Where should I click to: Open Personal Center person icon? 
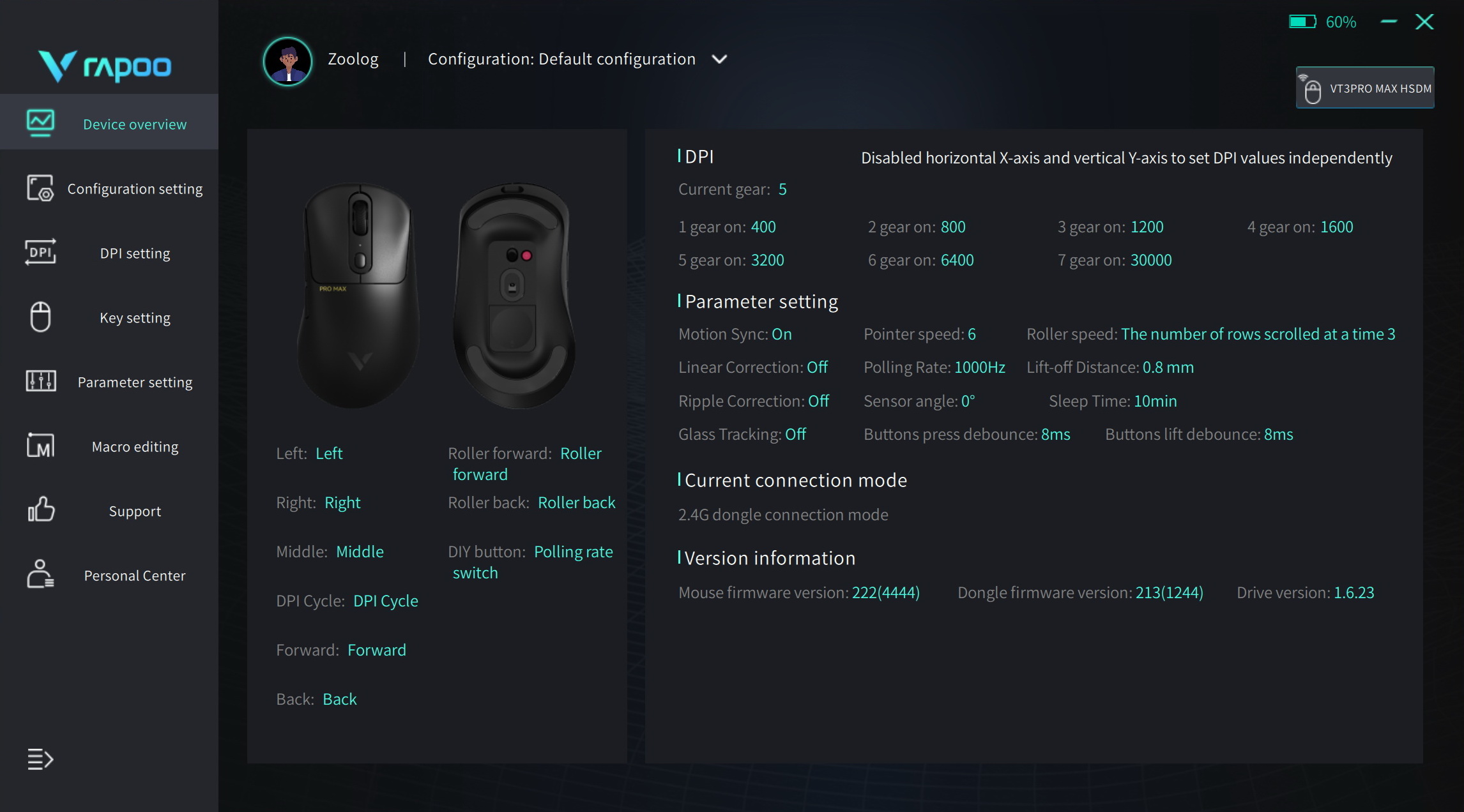[40, 575]
